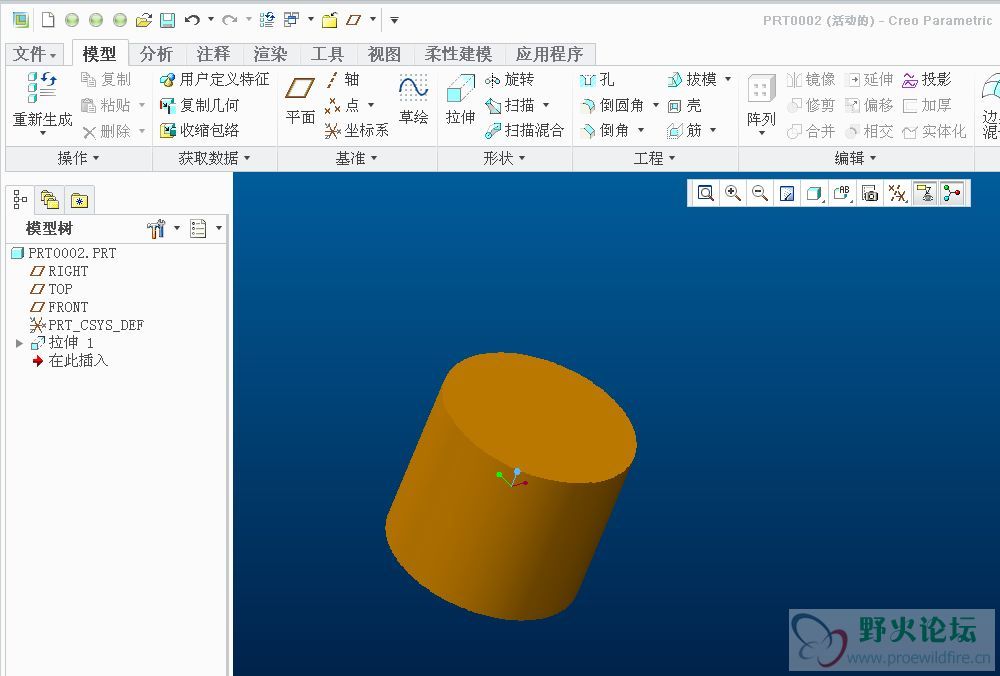Select the 旋转 revolve tool
Viewport: 1000px width, 676px height.
509,80
